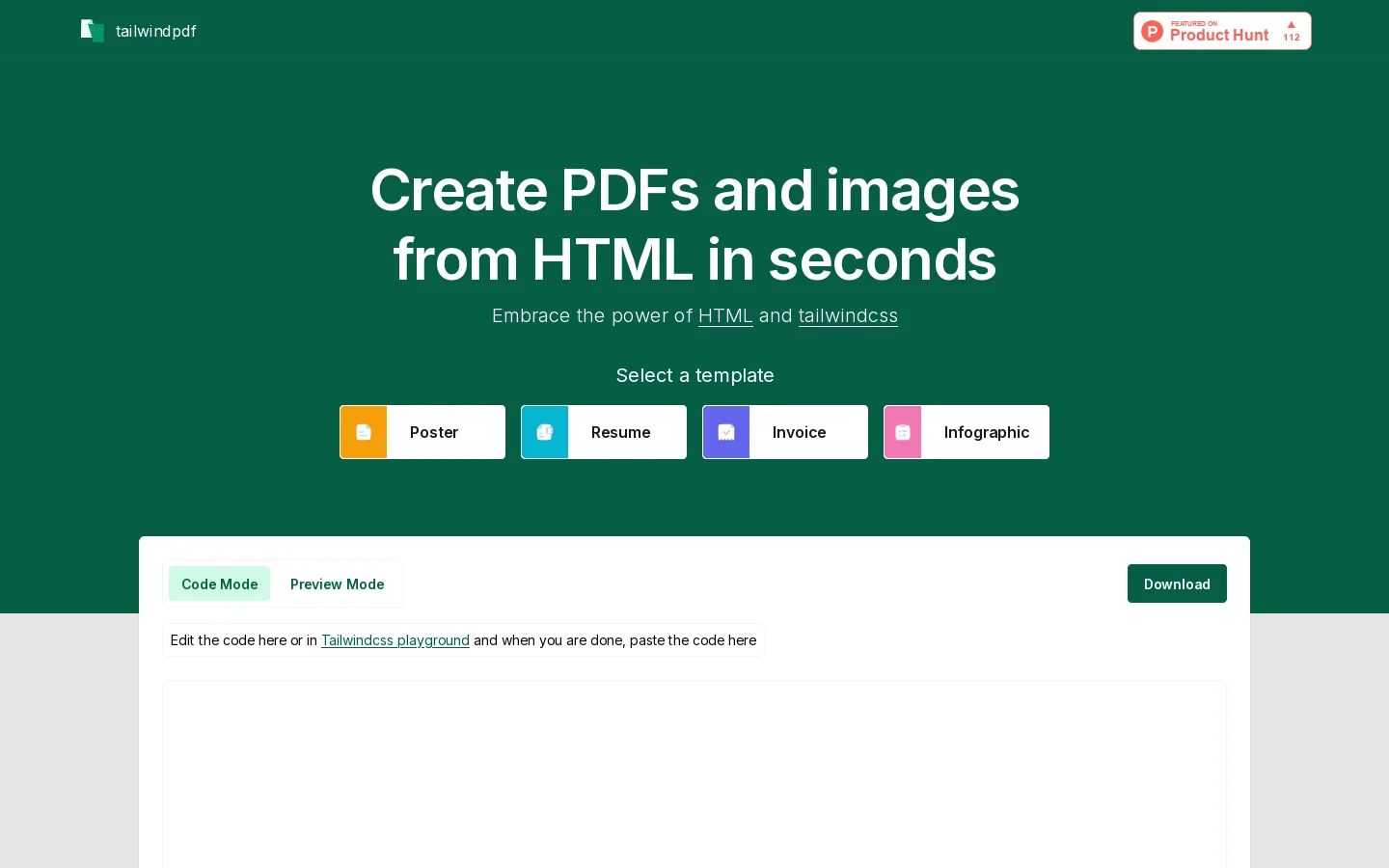Click the purple Invoice template icon
The width and height of the screenshot is (1389, 868).
tap(726, 432)
